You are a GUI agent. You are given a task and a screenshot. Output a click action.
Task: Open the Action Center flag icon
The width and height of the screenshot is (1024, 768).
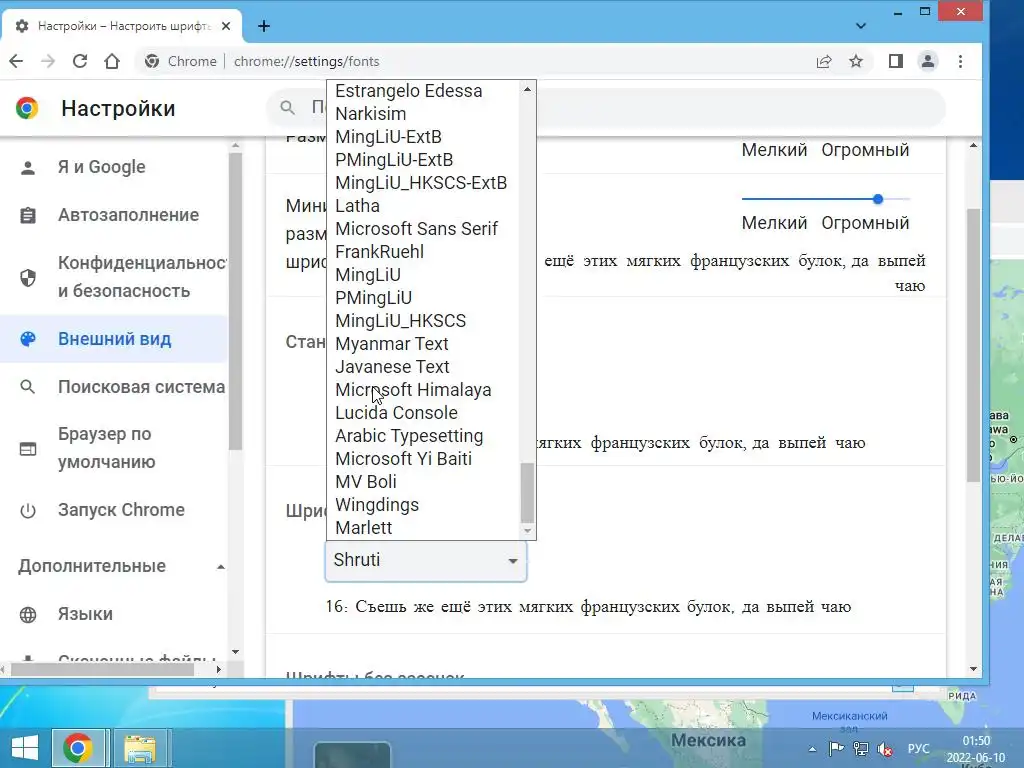pos(836,748)
